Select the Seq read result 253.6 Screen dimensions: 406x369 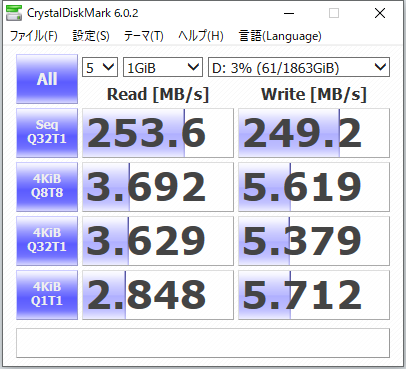158,133
